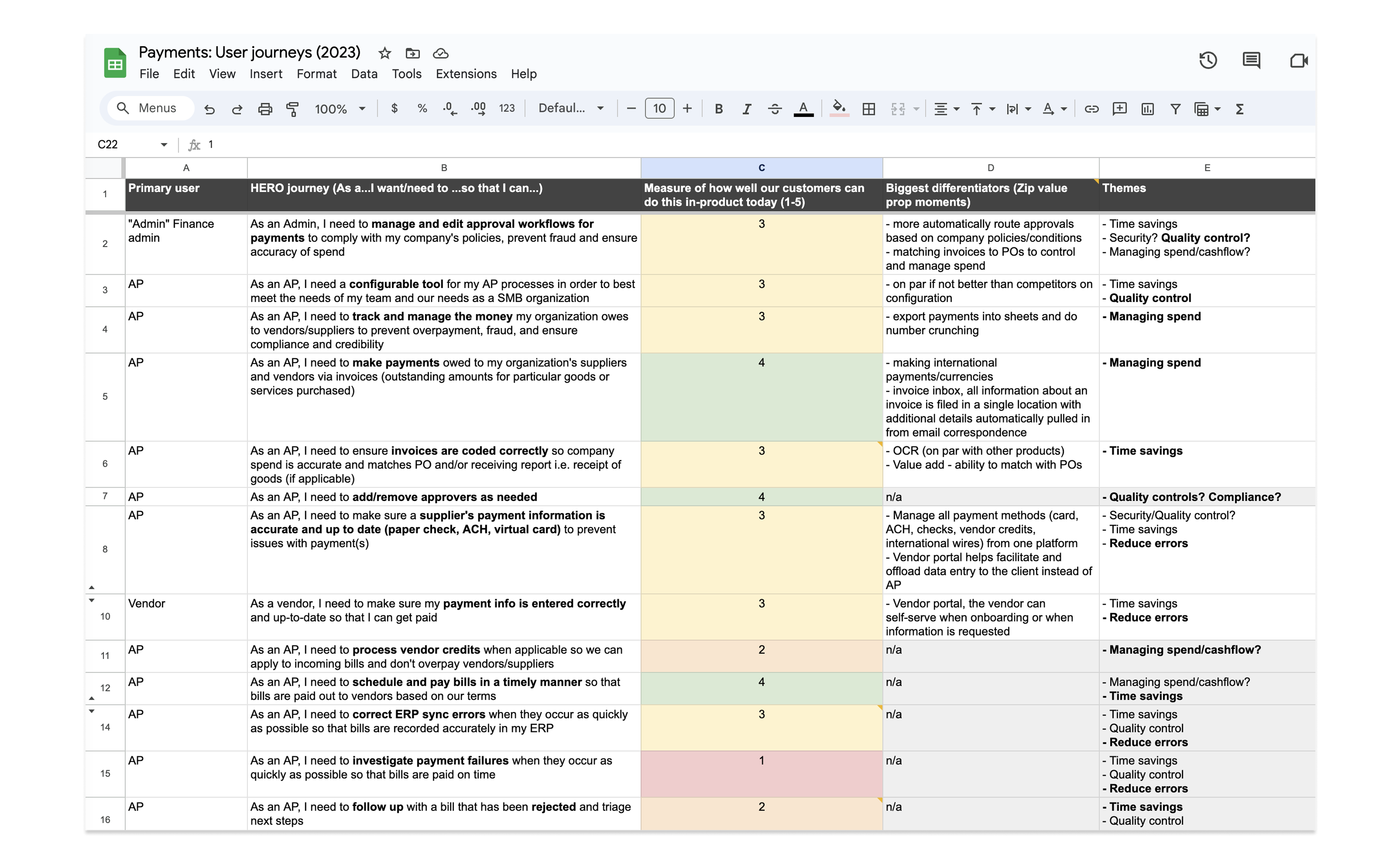Viewport: 1400px width, 864px height.
Task: Open the Help menu
Action: click(x=524, y=74)
